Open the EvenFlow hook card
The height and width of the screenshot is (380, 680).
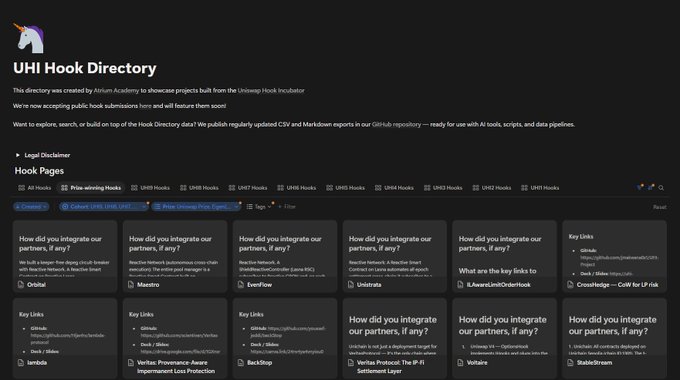tap(285, 256)
